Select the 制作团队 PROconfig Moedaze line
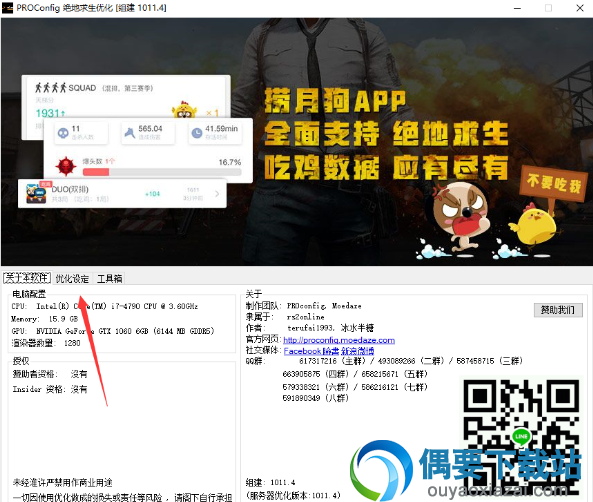593x502 pixels. click(304, 306)
